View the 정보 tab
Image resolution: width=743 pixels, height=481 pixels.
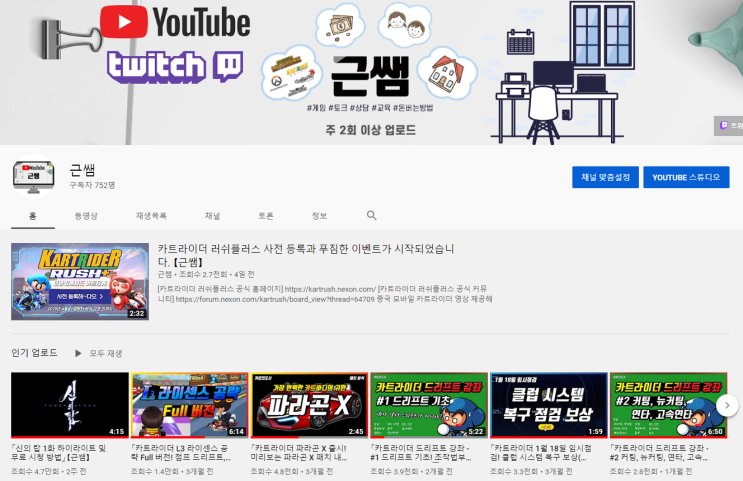[319, 216]
